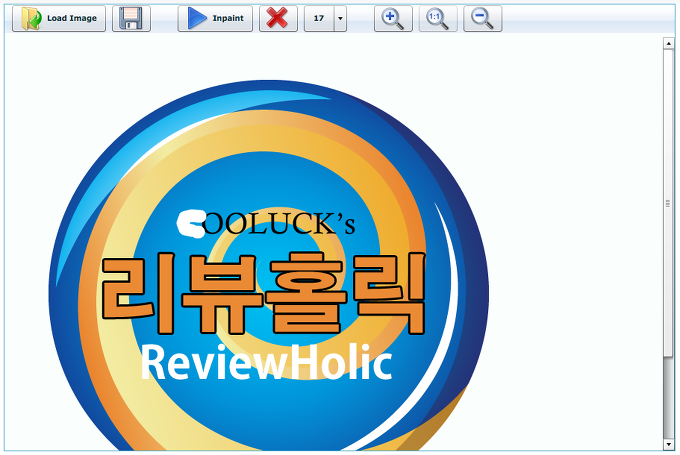Zoom out with the minus magnifier icon

pos(483,19)
